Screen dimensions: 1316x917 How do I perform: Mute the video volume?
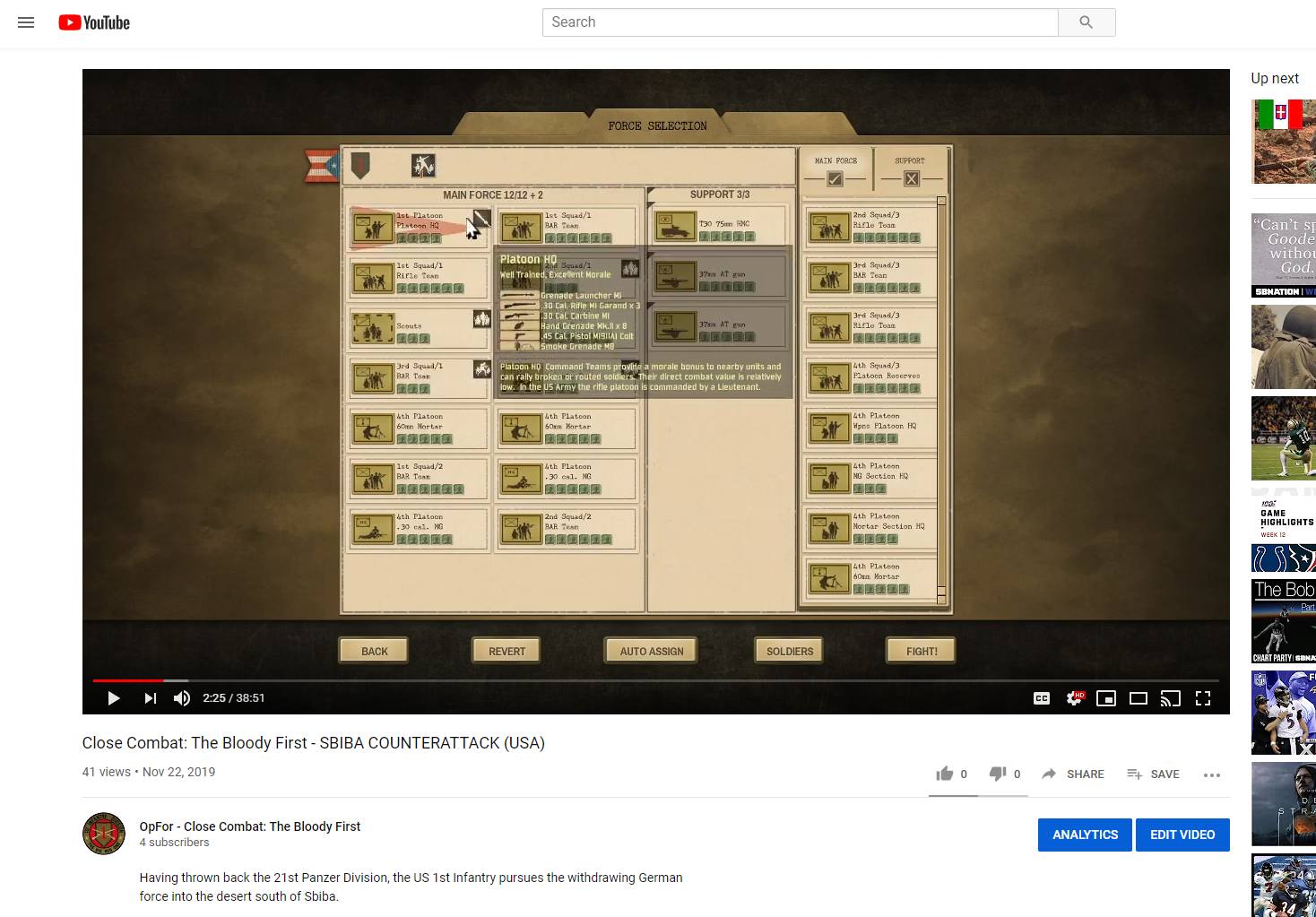[182, 698]
